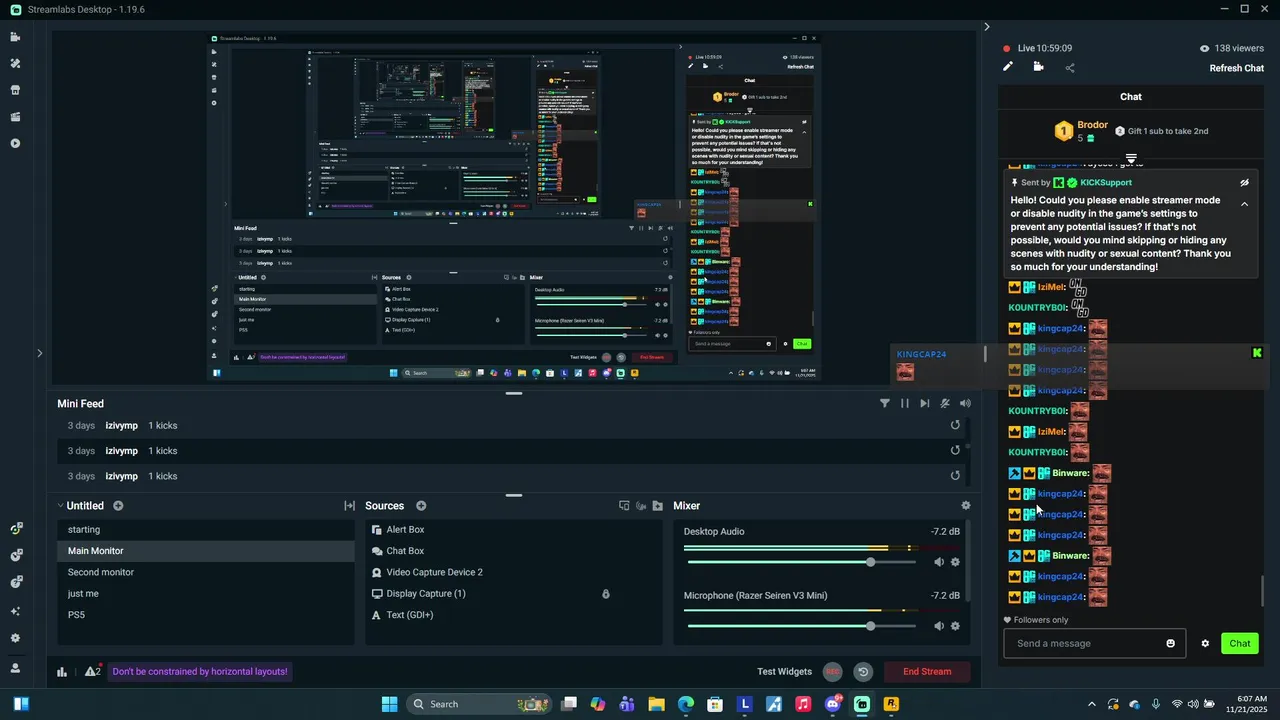The height and width of the screenshot is (720, 1280).
Task: Open Mixer advanced audio settings gear
Action: [x=965, y=506]
